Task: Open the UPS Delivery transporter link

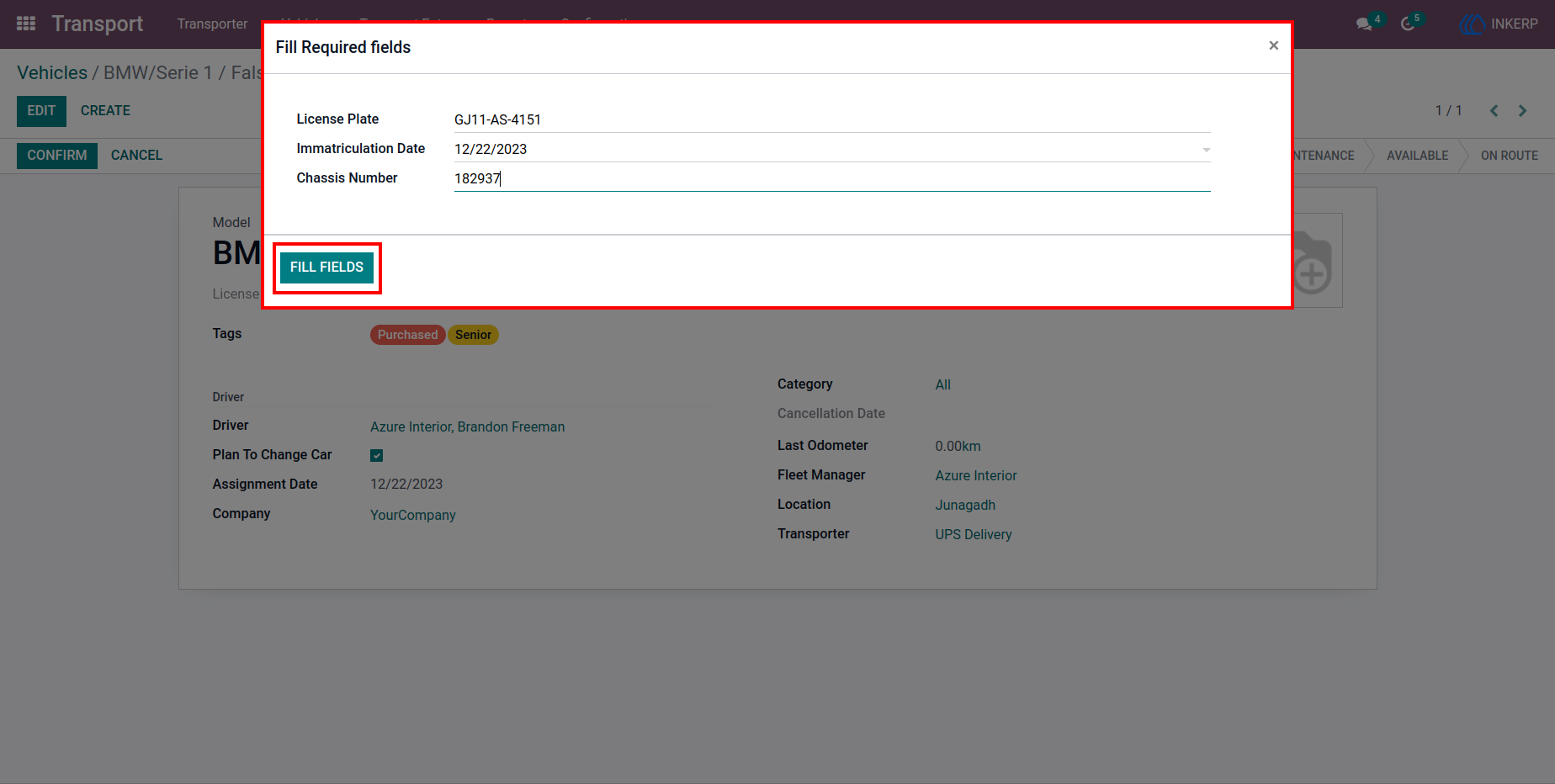Action: pos(974,535)
